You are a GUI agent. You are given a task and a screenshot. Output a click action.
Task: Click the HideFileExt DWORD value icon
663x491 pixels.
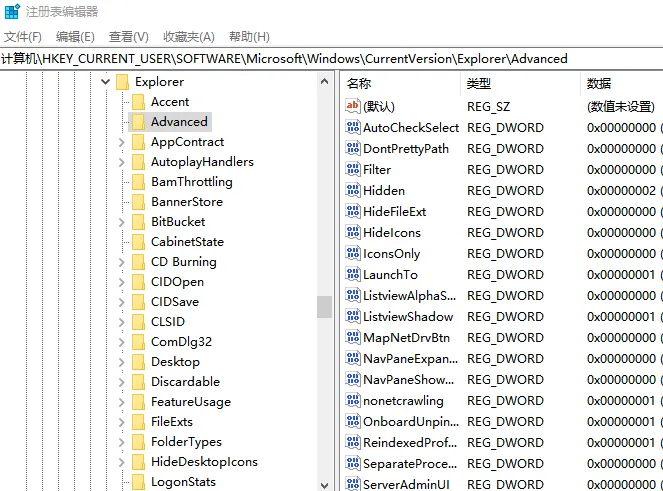(x=353, y=211)
